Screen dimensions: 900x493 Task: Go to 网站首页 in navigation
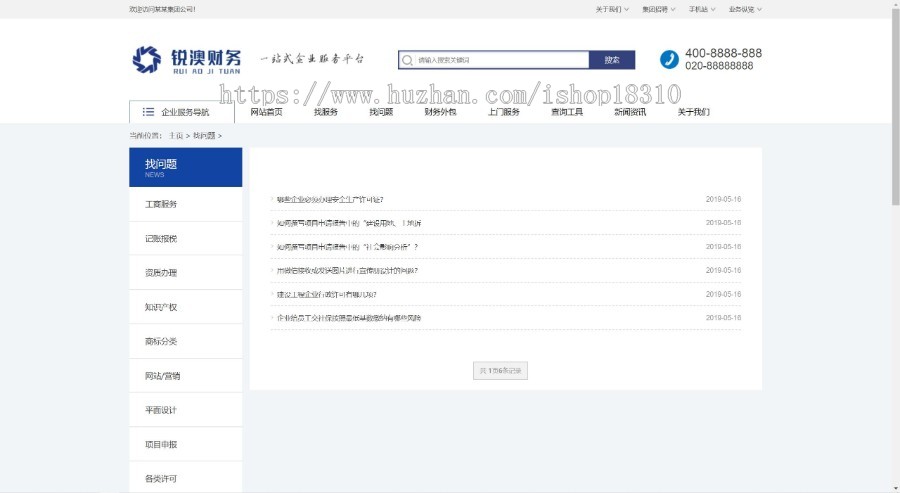click(x=266, y=112)
